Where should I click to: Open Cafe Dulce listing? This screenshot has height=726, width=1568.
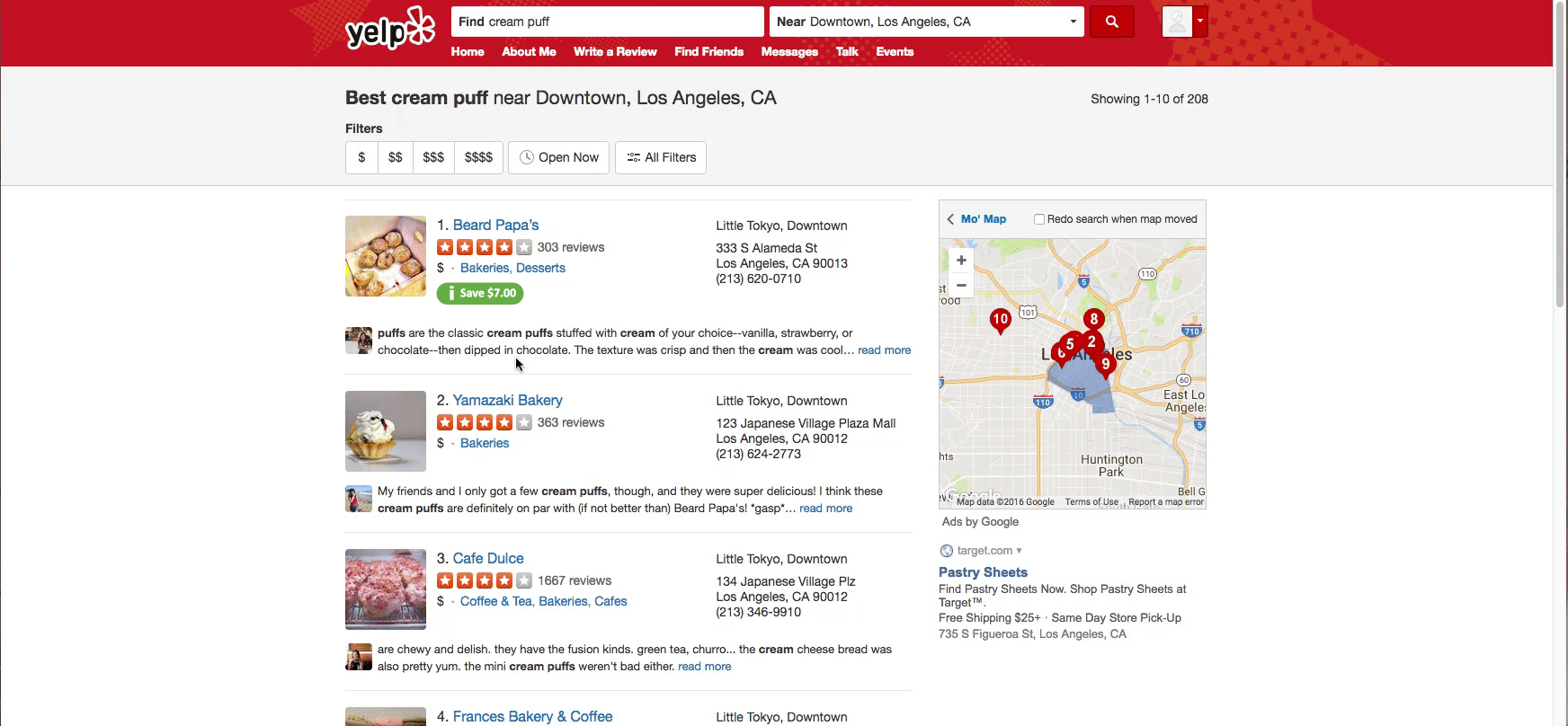pos(488,559)
